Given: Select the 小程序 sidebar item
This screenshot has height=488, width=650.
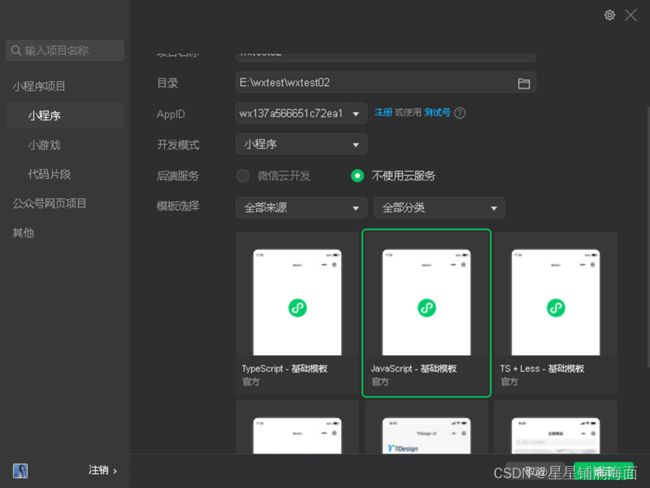Looking at the screenshot, I should click(x=65, y=116).
